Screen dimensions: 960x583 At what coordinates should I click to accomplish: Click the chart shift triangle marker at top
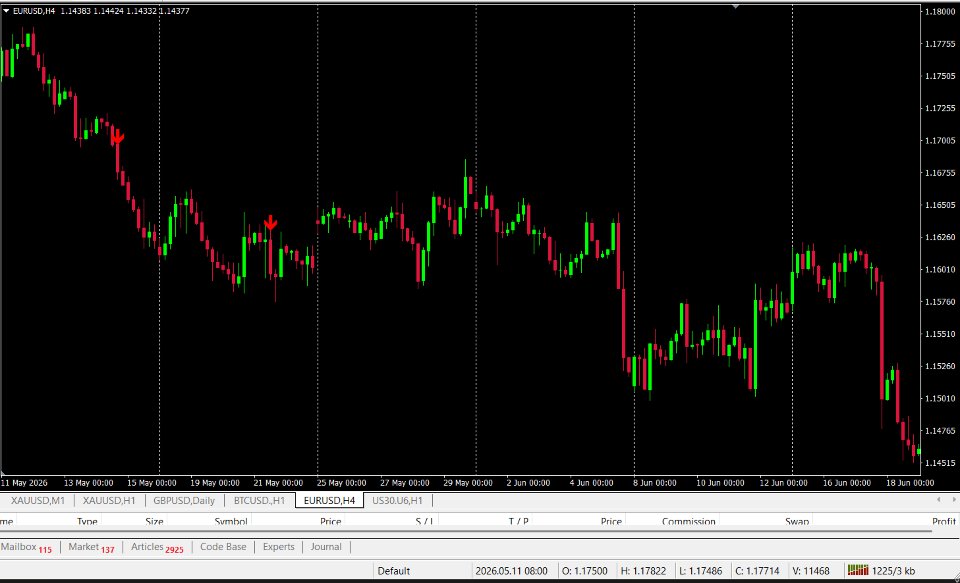click(736, 6)
